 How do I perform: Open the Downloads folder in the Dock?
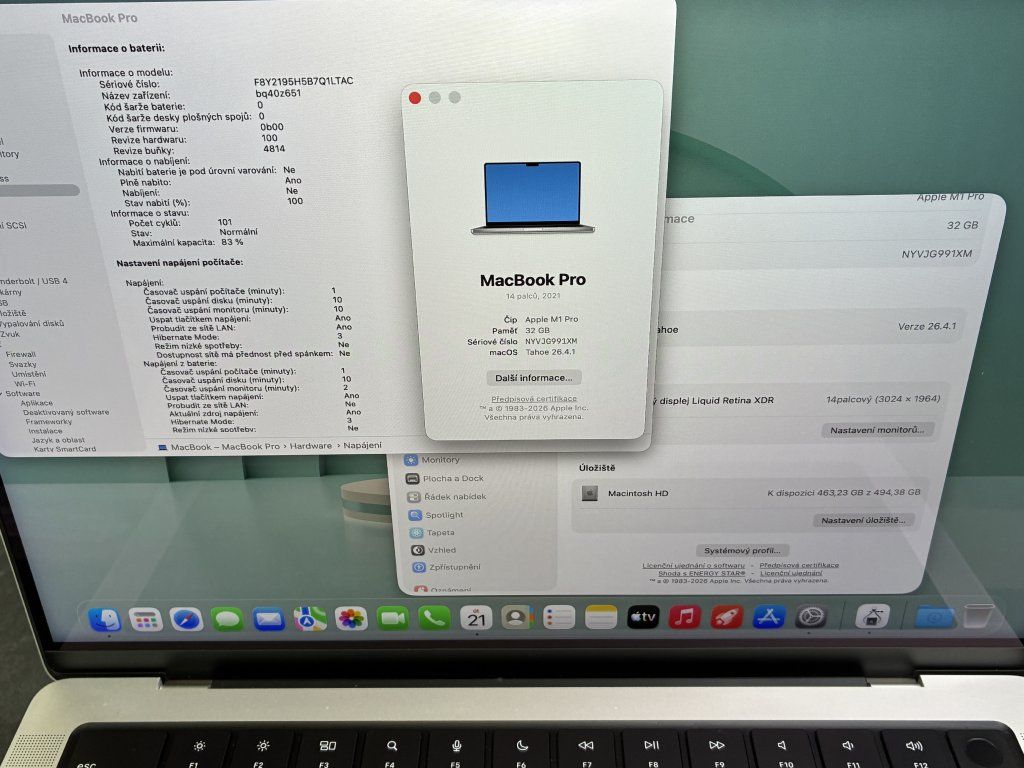934,616
